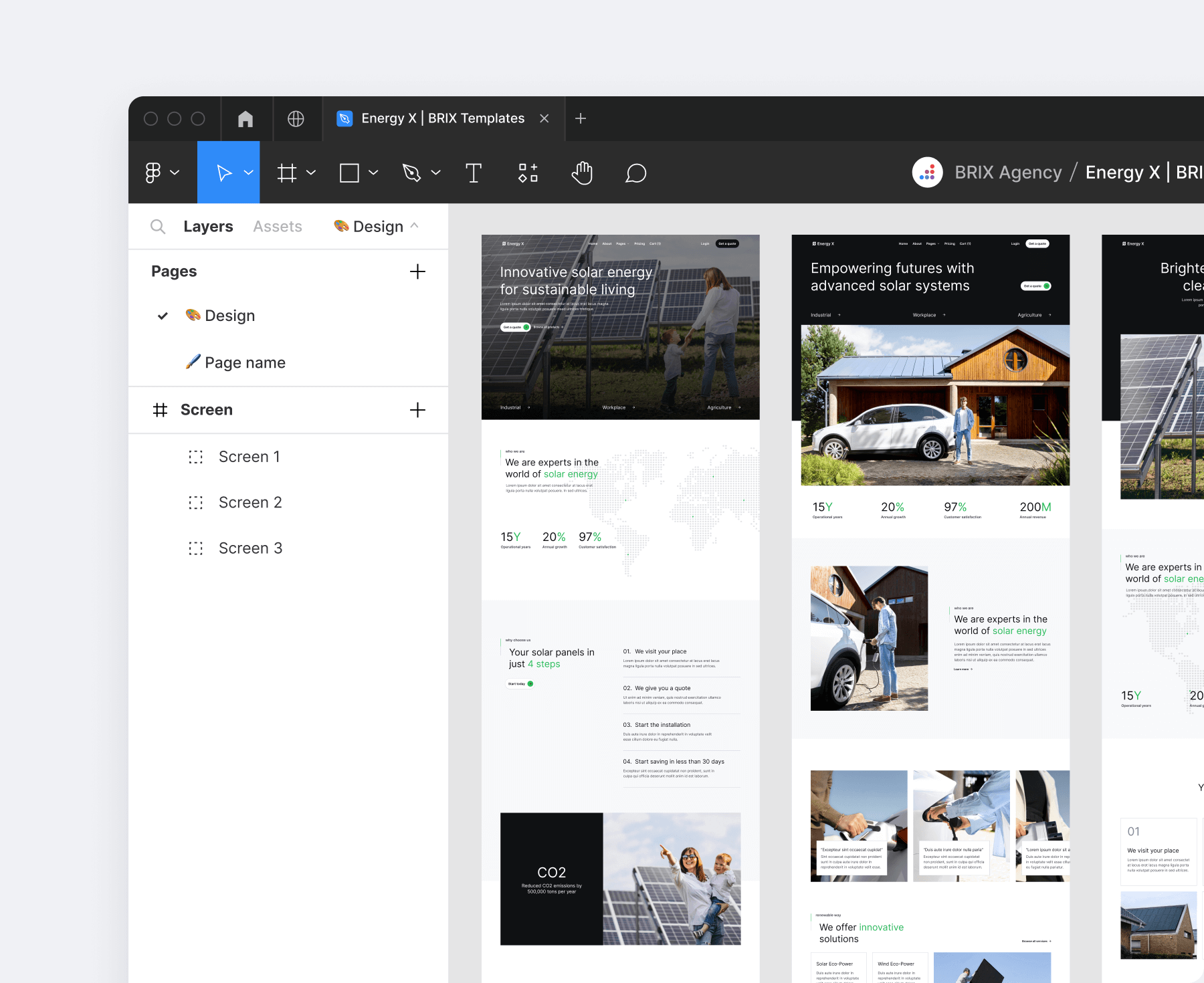Click the BRIX Agency breadcrumb

tap(1008, 173)
